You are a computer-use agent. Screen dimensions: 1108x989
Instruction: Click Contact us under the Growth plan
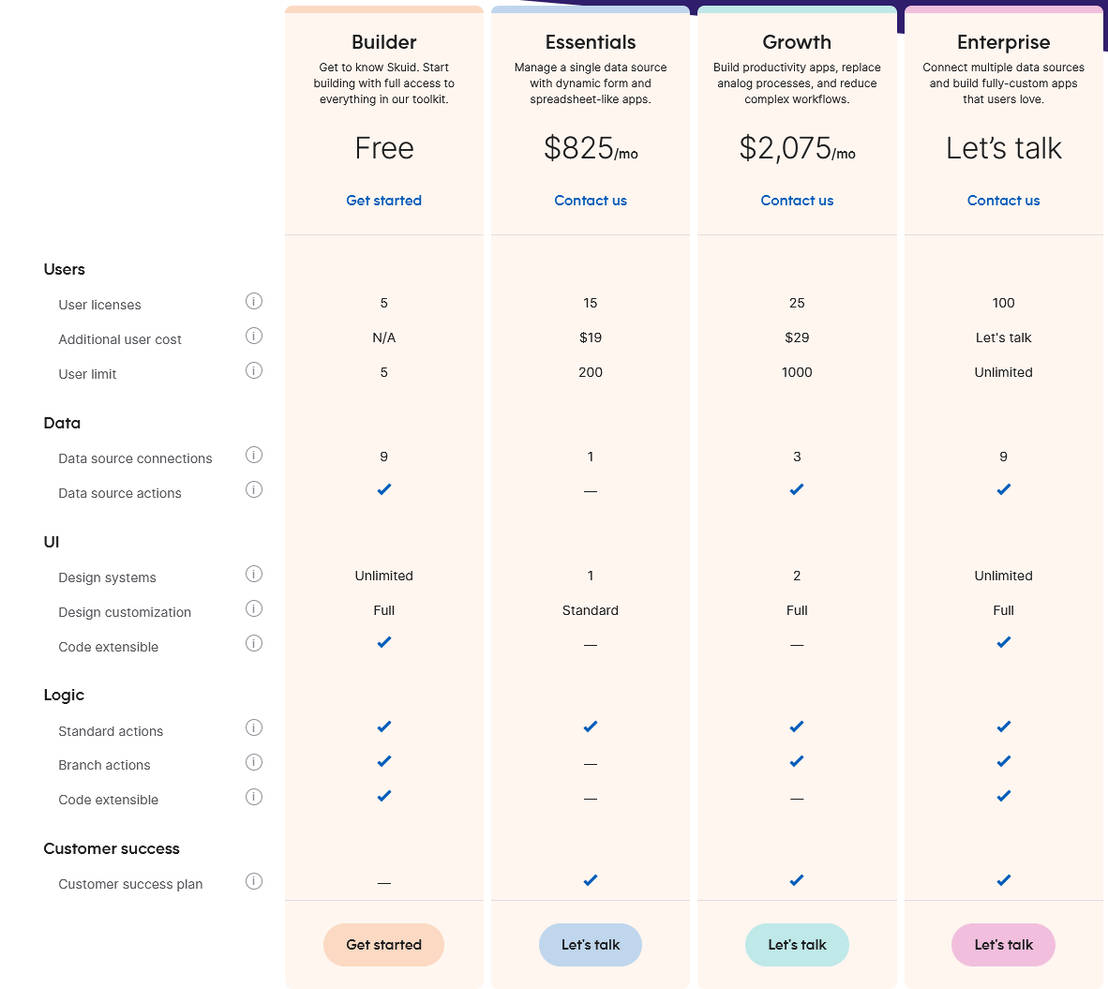797,200
